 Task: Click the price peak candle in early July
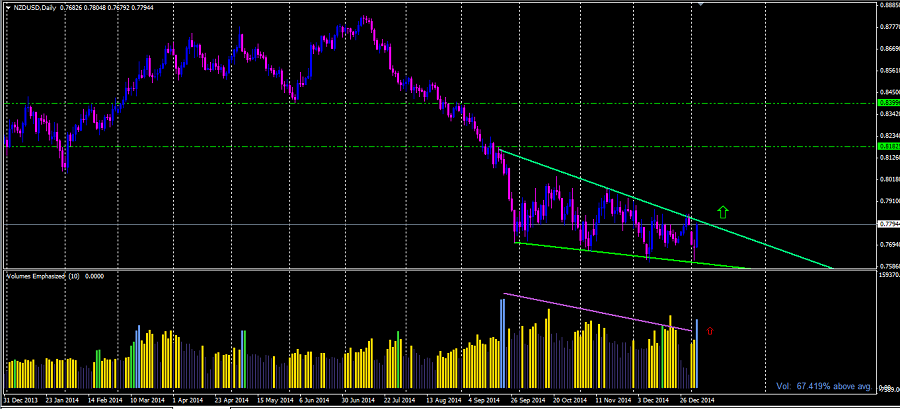click(366, 18)
